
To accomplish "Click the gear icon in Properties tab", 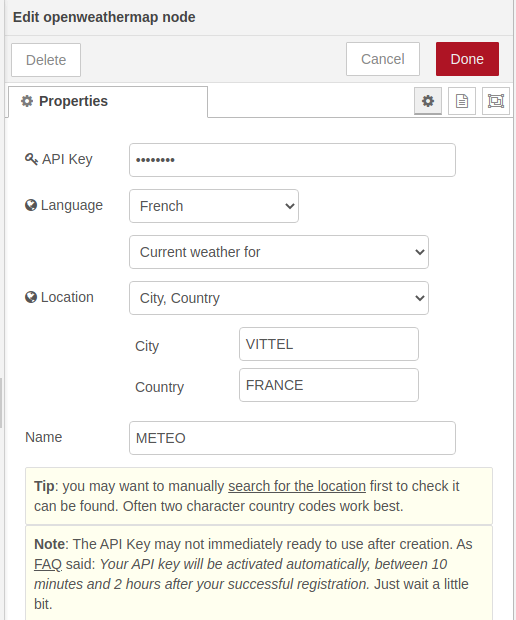I will 27,101.
